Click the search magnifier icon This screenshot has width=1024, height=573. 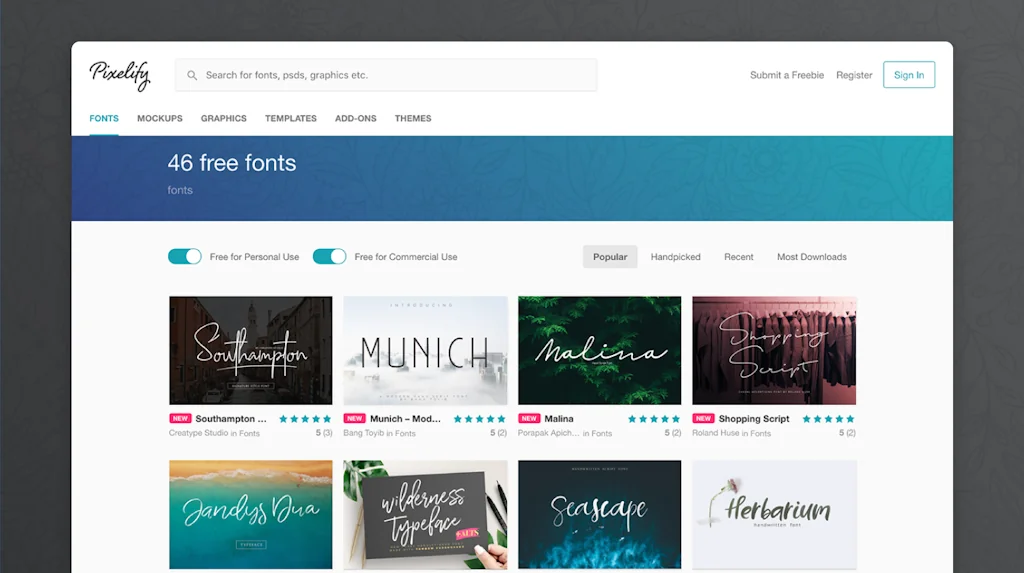(x=192, y=75)
